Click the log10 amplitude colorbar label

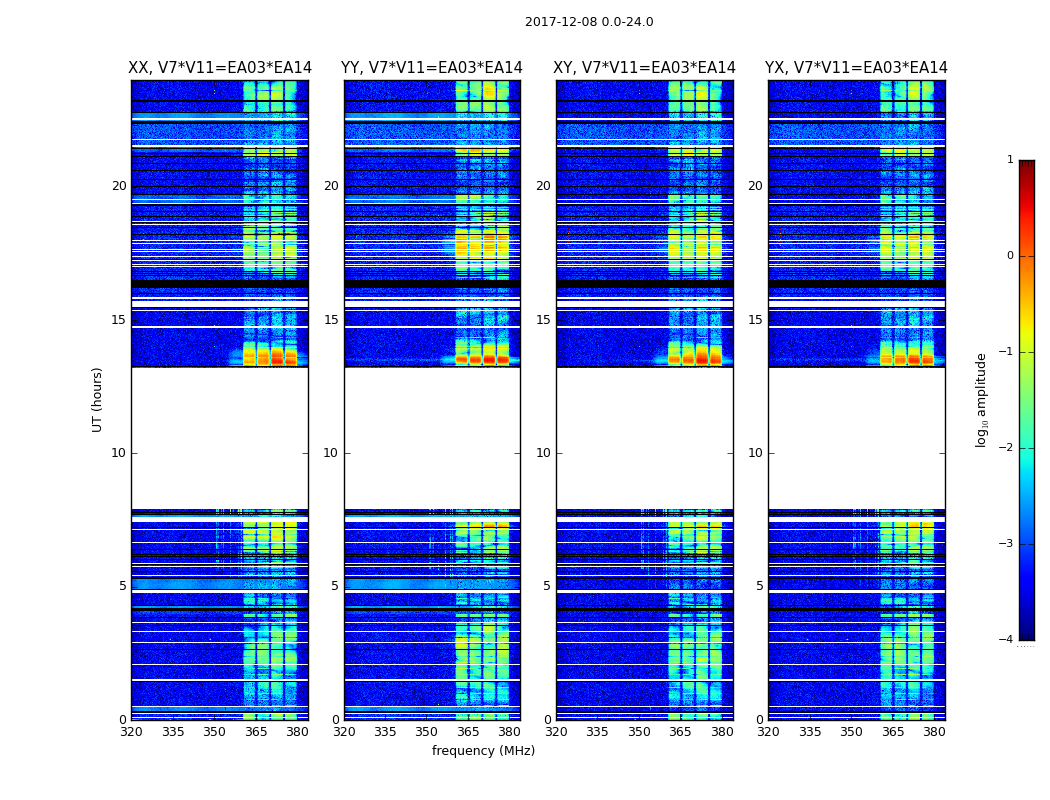(981, 400)
